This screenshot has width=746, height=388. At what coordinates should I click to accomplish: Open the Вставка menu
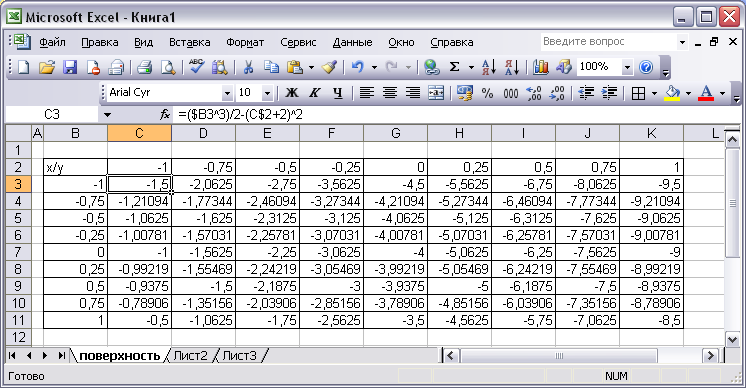190,42
